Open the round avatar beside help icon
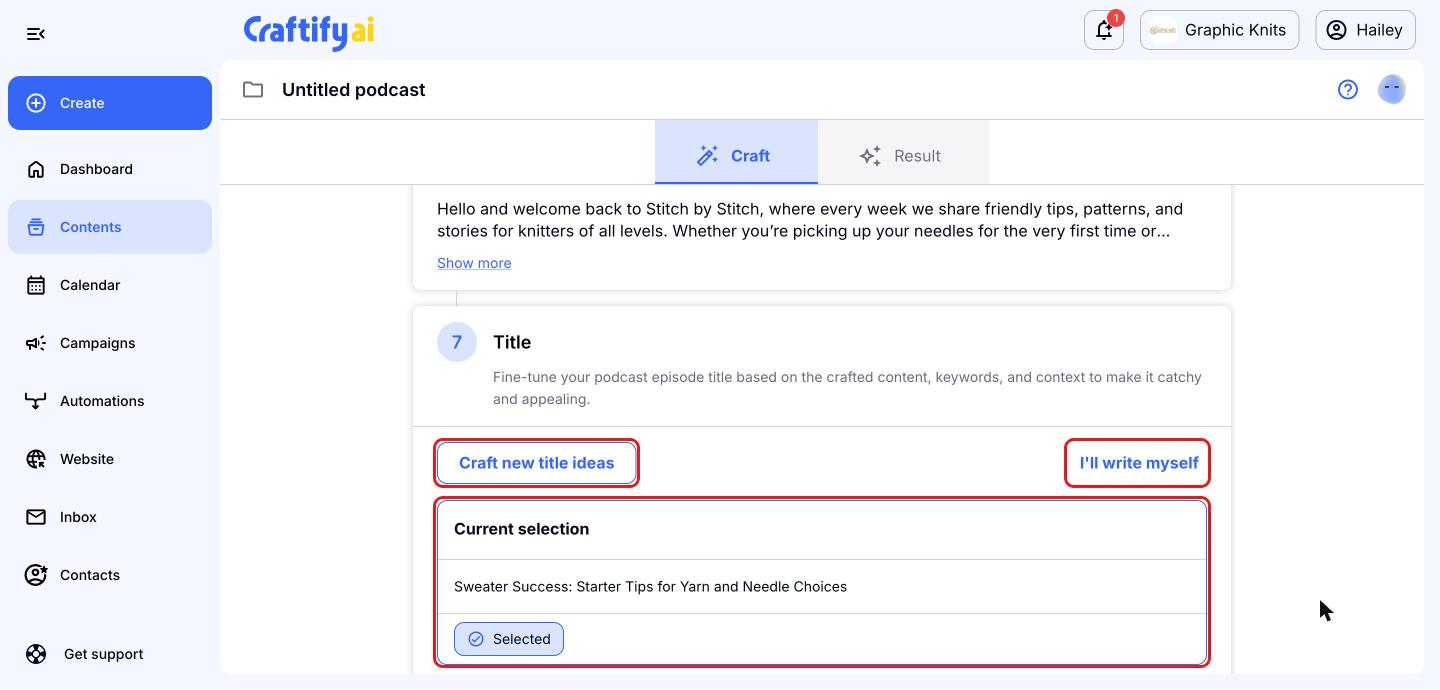This screenshot has width=1440, height=690. 1392,90
